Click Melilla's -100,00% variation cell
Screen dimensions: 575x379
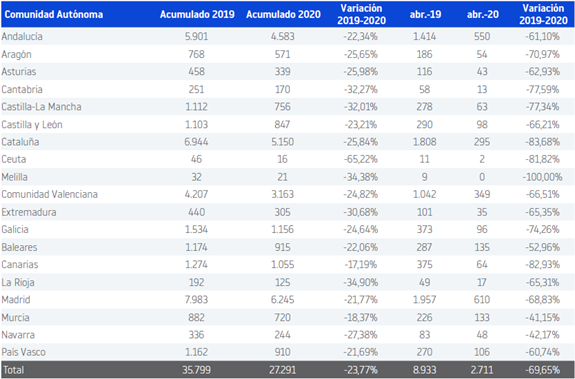pos(542,177)
